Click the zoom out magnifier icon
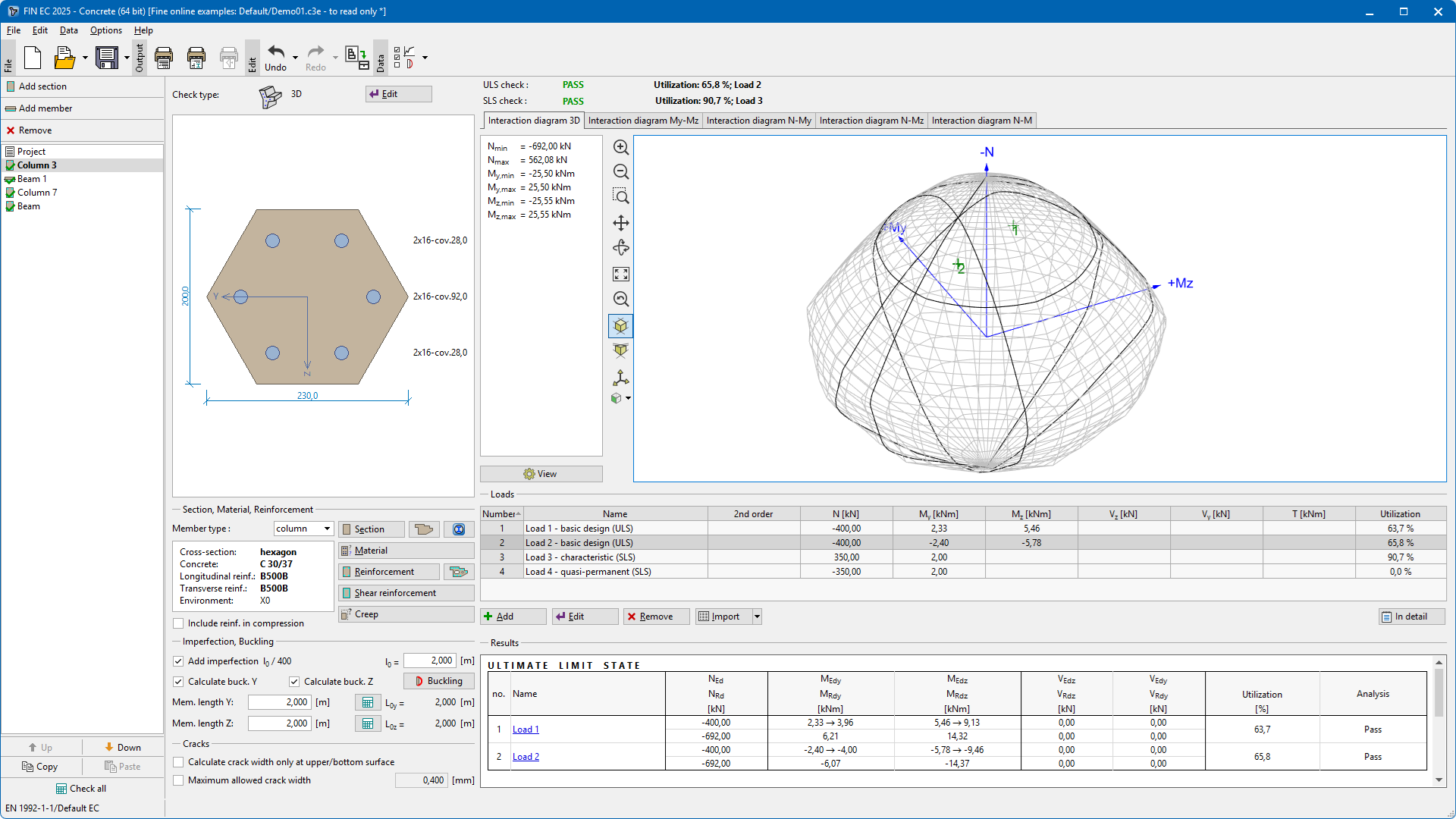The width and height of the screenshot is (1456, 819). coord(620,172)
